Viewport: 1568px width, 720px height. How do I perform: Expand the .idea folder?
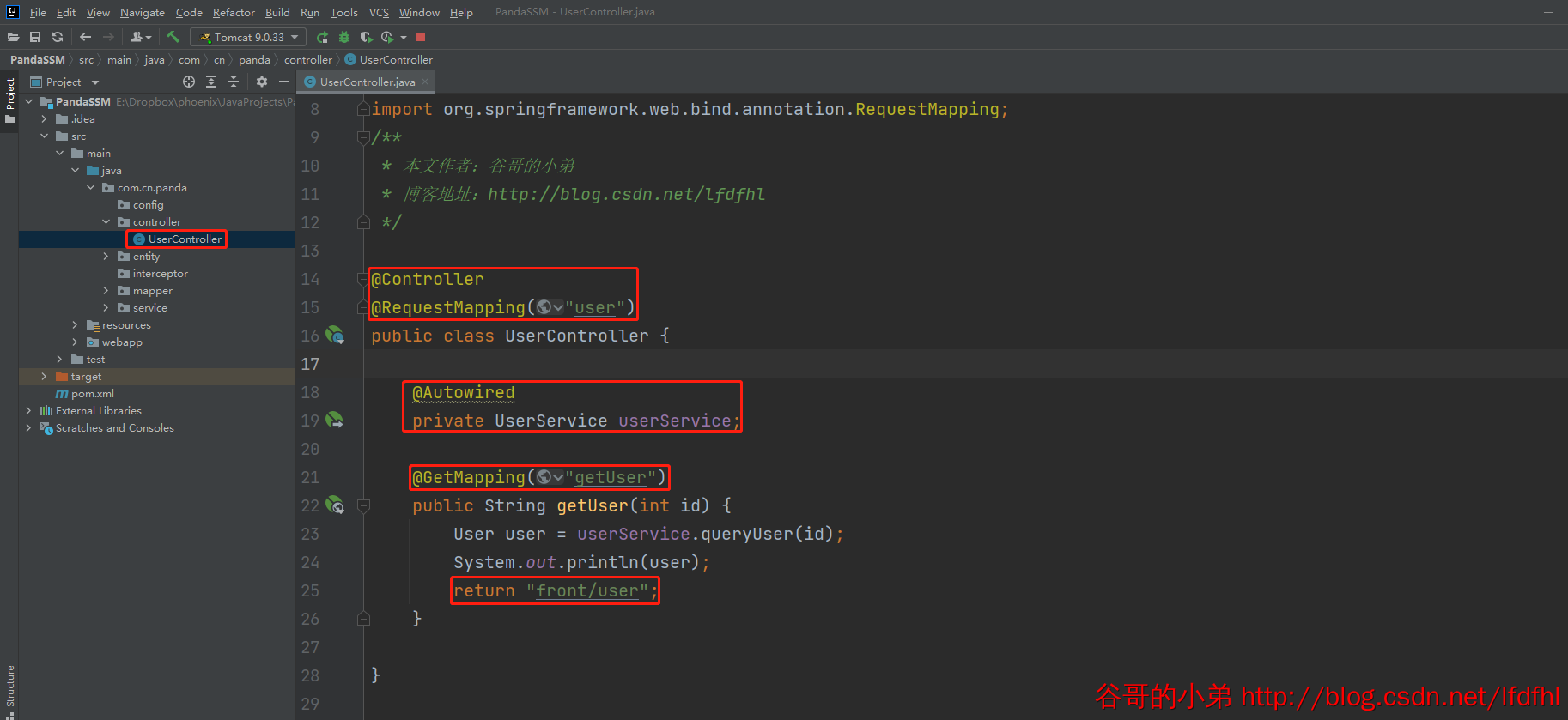(x=45, y=118)
